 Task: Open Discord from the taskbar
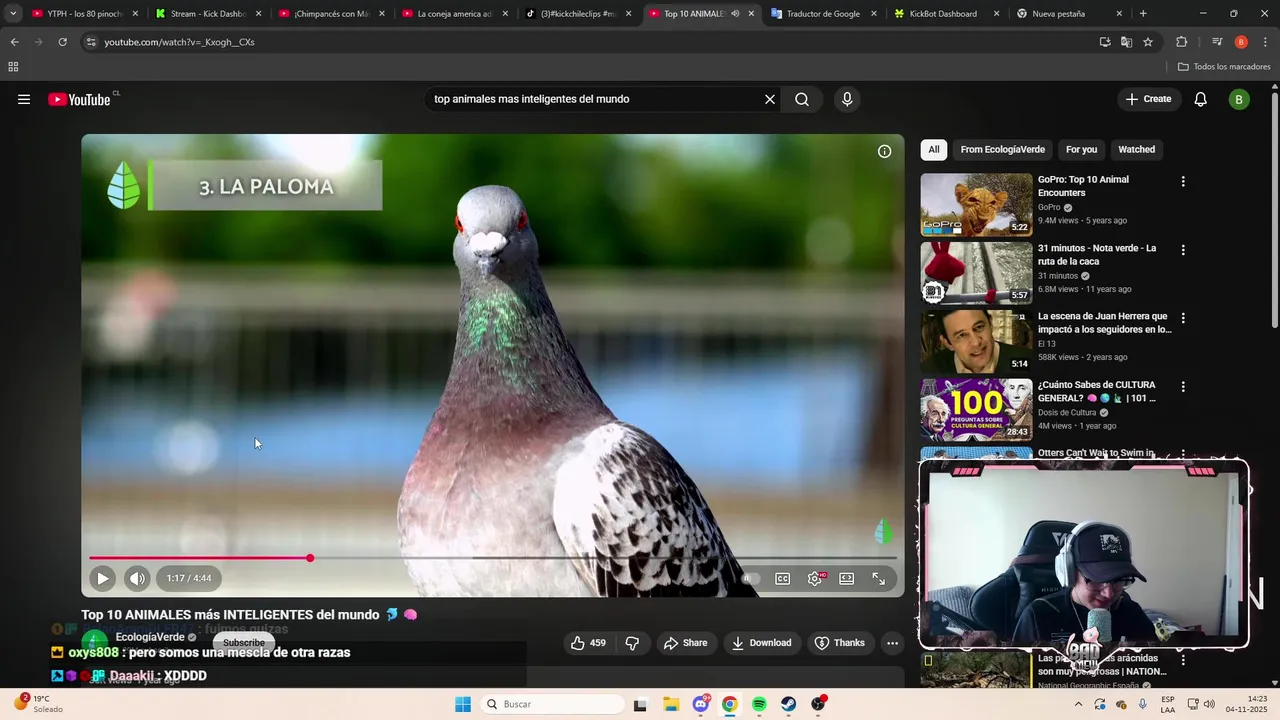[x=701, y=704]
